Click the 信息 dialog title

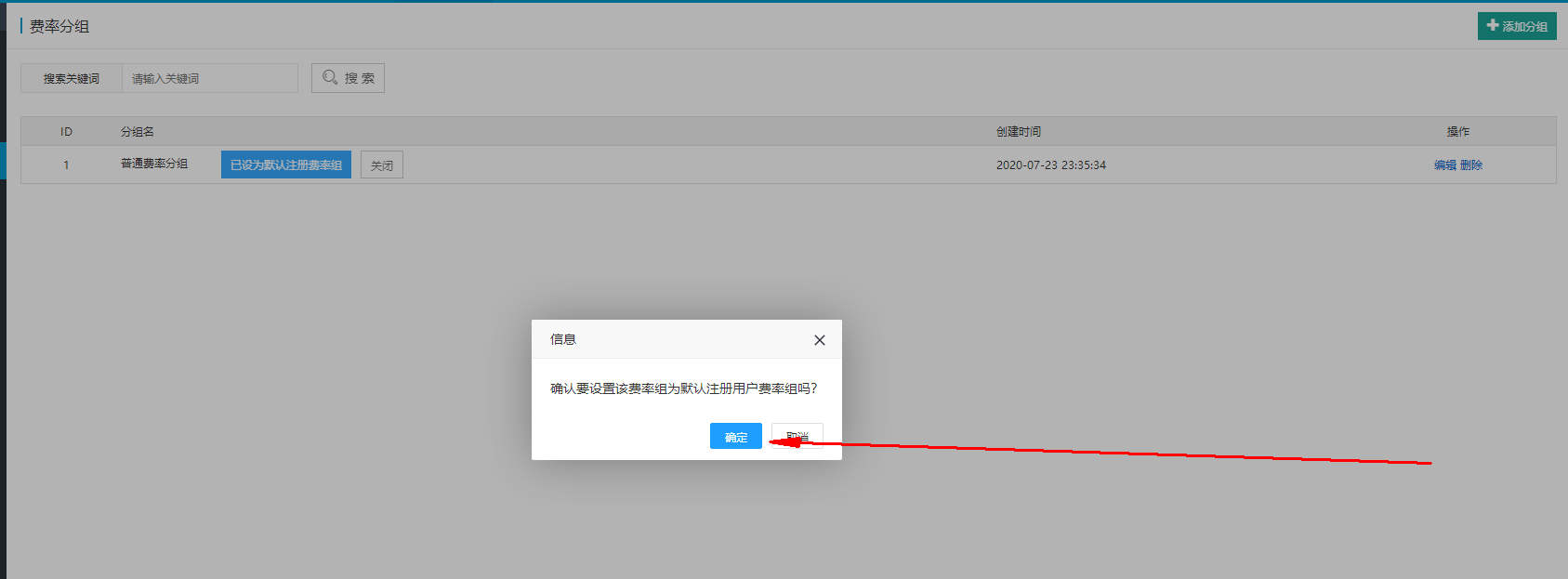click(x=563, y=339)
